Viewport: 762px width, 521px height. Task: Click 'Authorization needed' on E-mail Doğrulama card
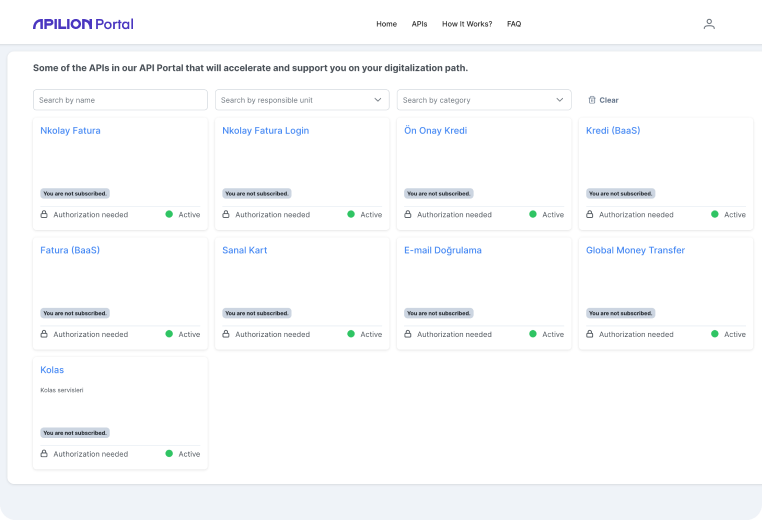coord(454,334)
